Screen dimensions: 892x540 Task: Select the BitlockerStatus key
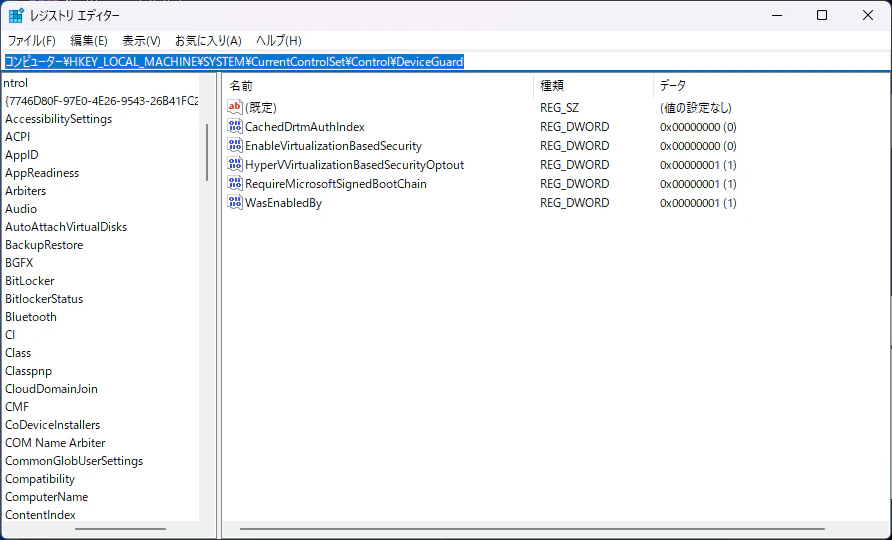pos(44,299)
